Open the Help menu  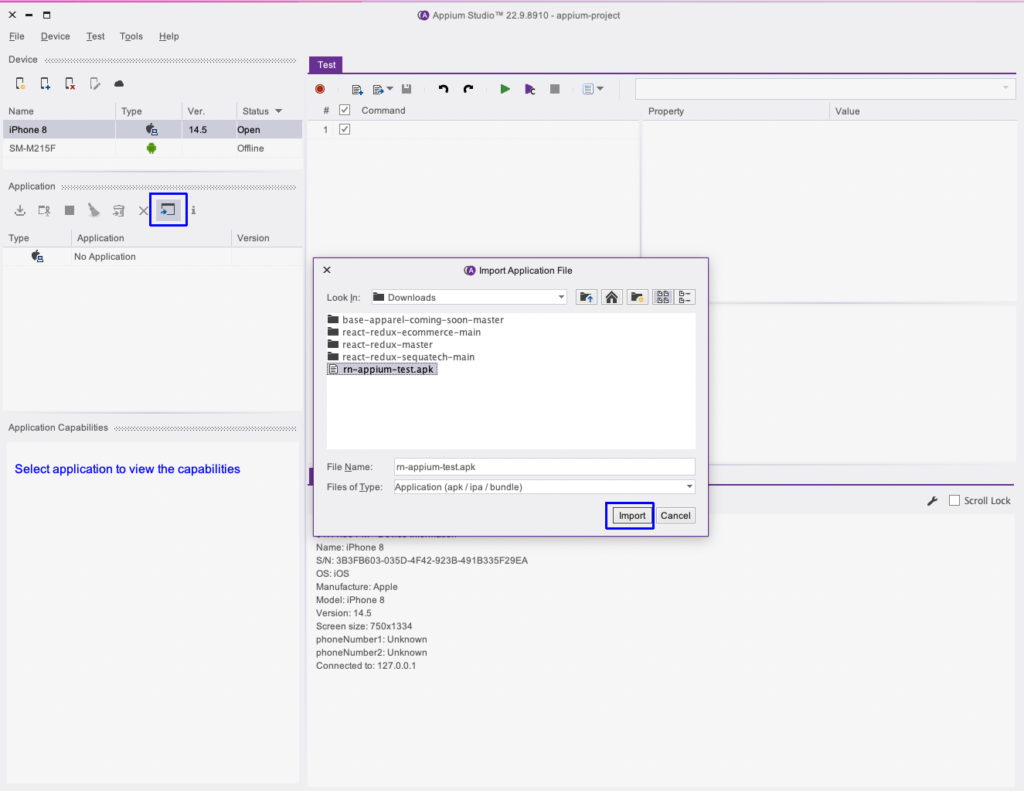pyautogui.click(x=168, y=37)
